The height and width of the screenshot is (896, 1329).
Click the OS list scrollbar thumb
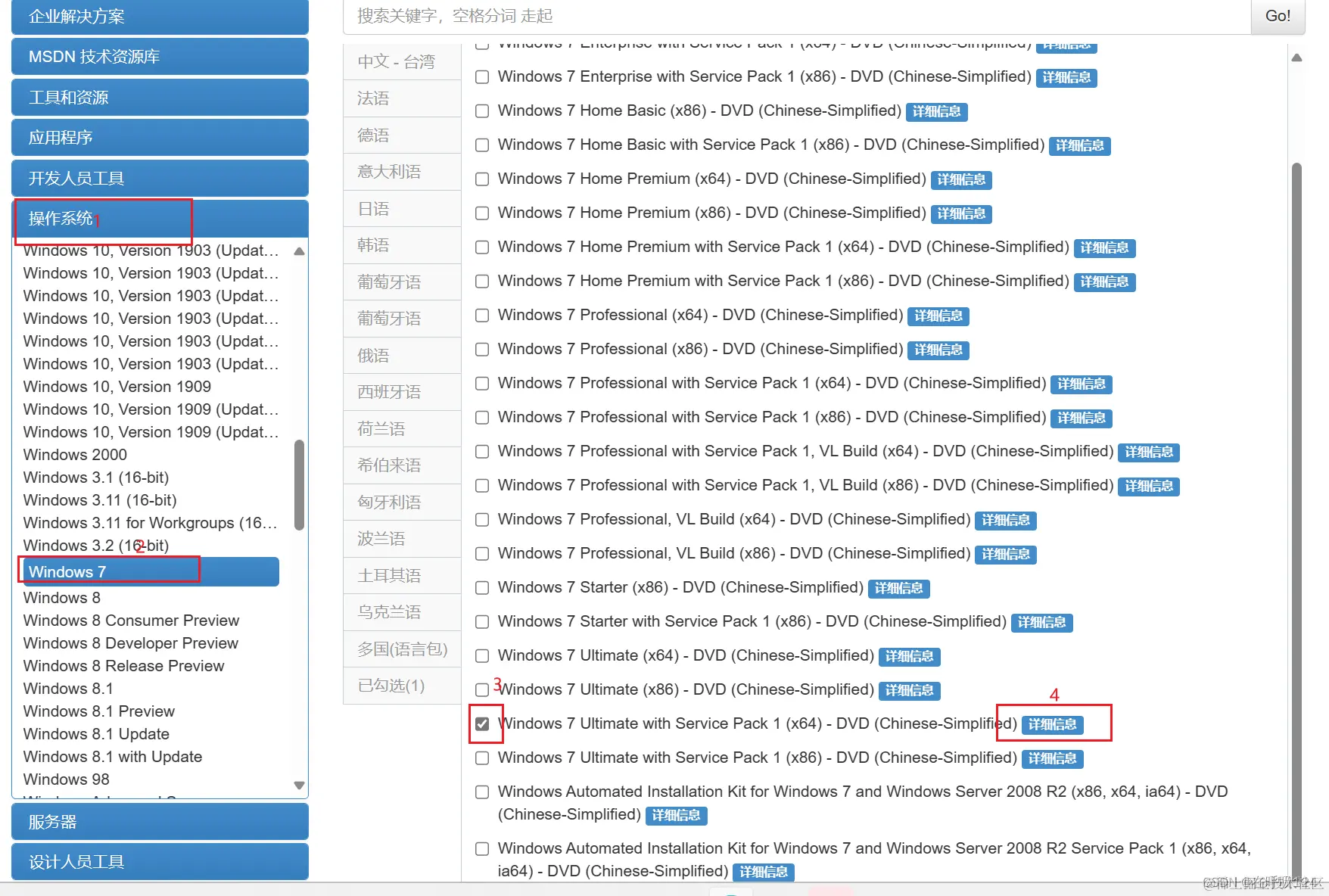tap(299, 484)
